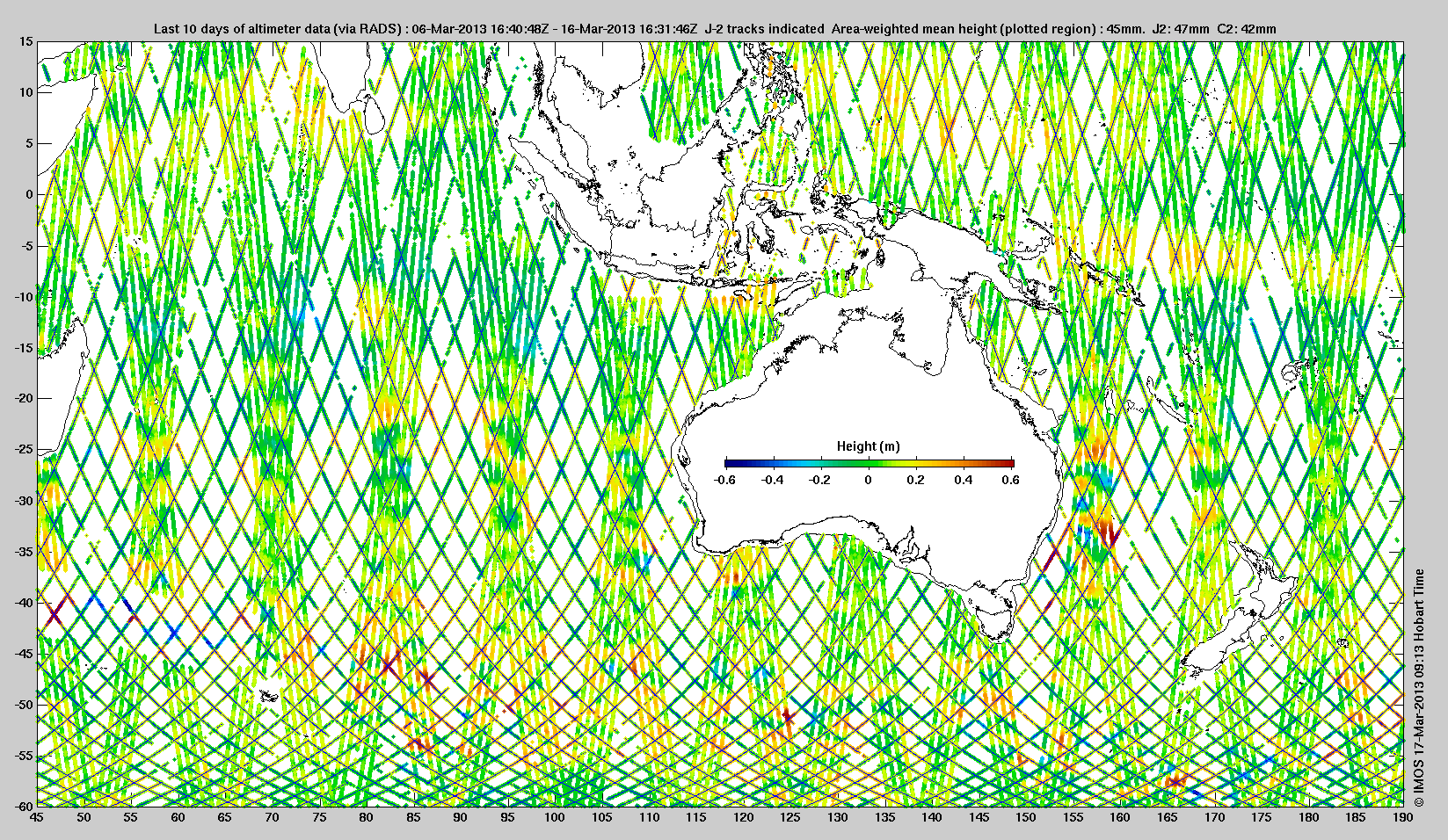1448x840 pixels.
Task: Click longitude axis label 60
Action: (178, 818)
